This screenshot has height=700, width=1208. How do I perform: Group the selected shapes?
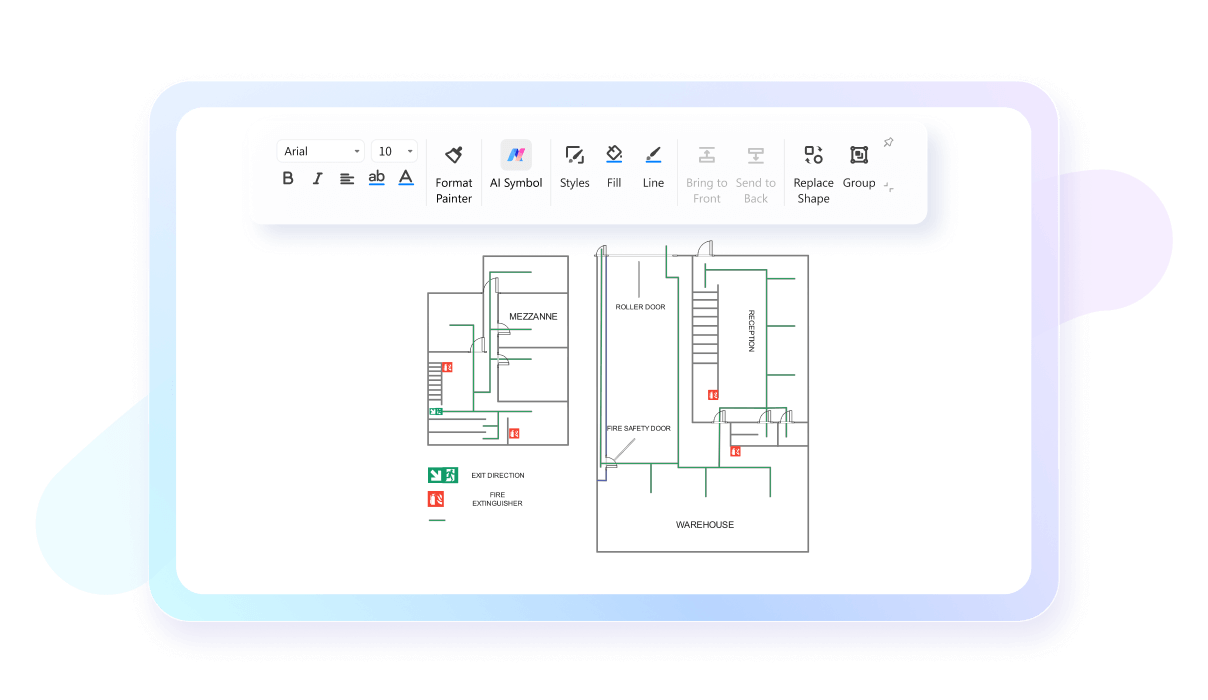pos(859,166)
